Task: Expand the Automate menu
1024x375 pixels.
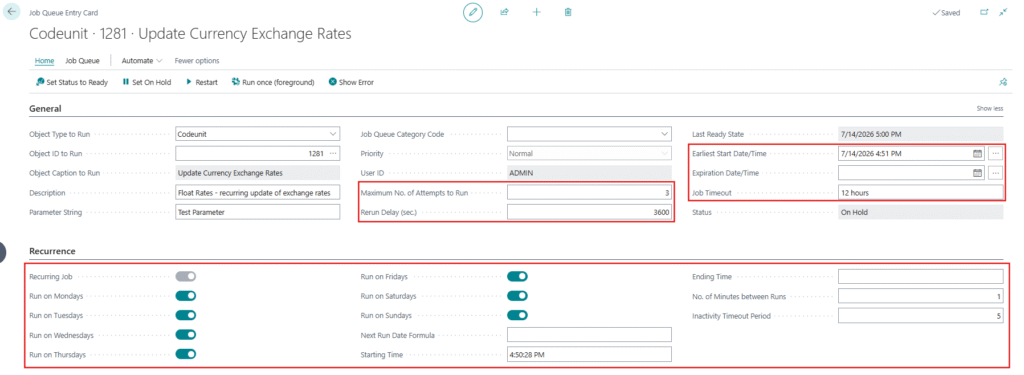Action: tap(142, 61)
